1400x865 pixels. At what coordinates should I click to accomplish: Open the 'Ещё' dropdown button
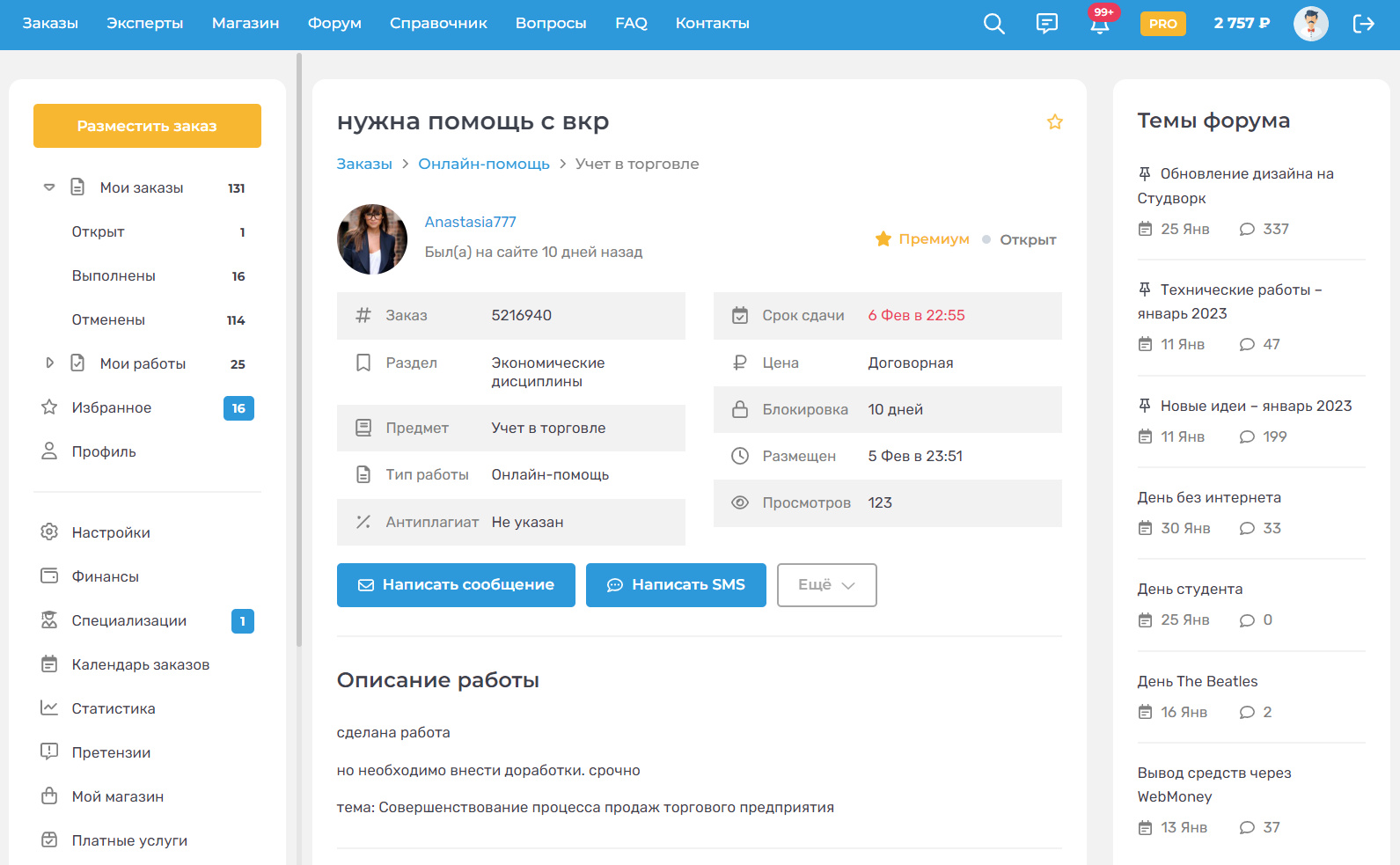826,585
